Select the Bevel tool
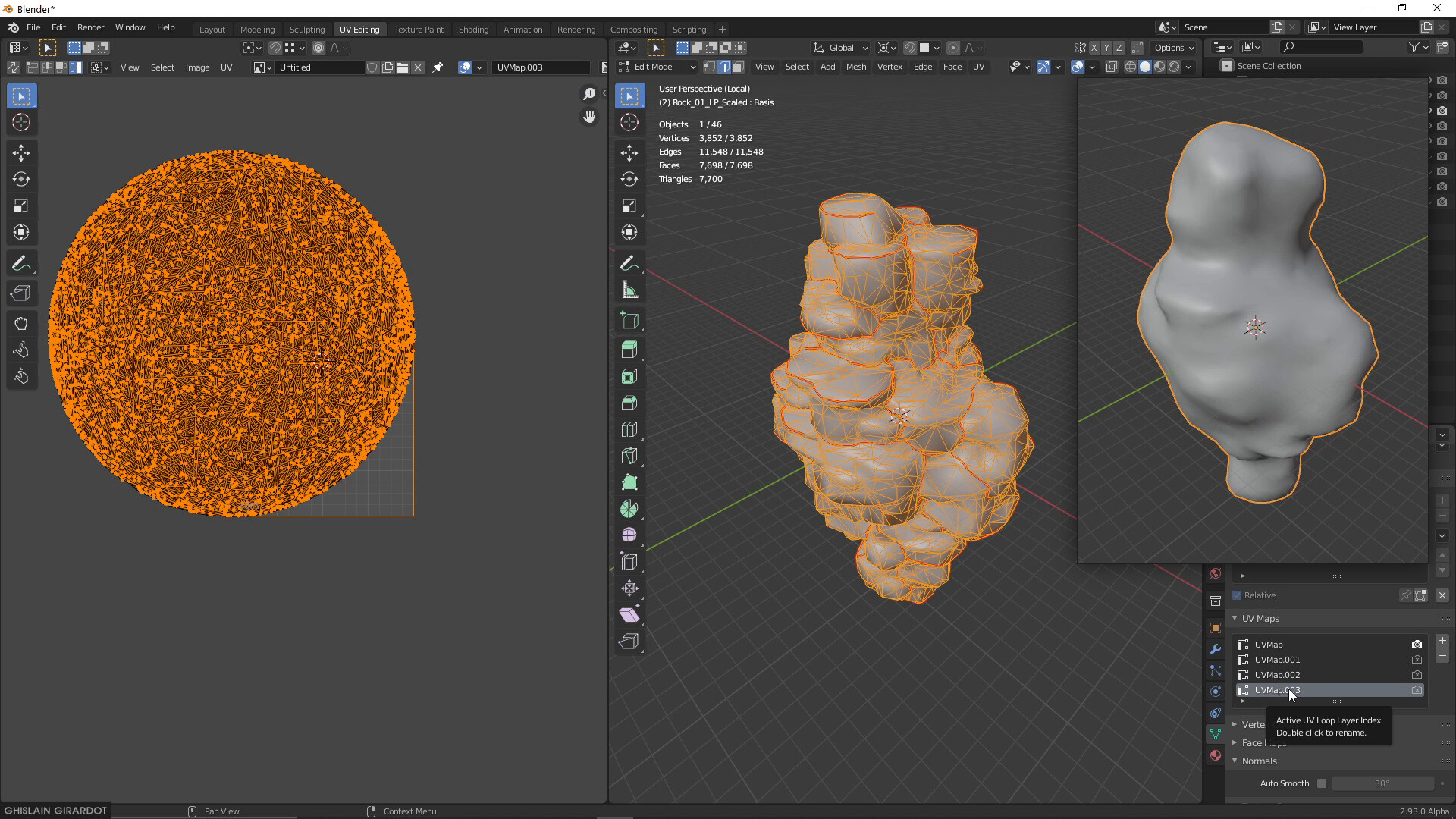This screenshot has height=819, width=1456. 629,403
